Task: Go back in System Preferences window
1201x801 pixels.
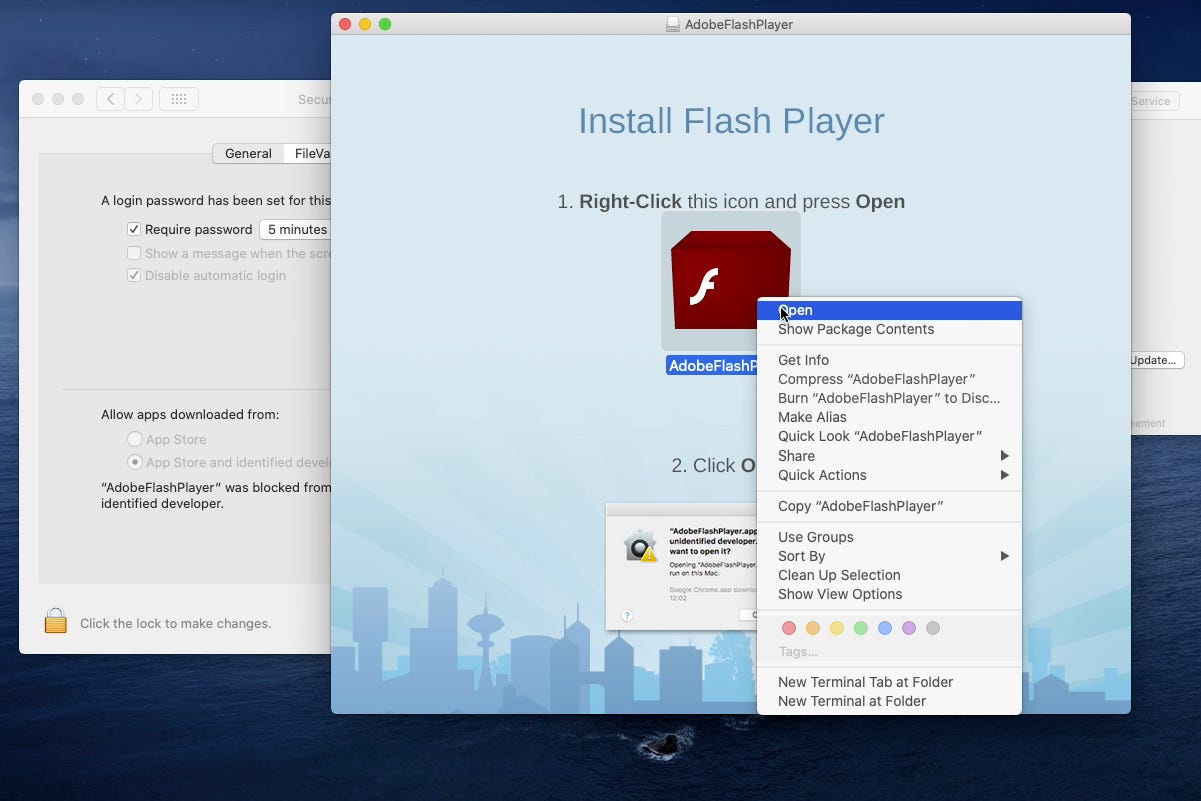Action: click(110, 99)
